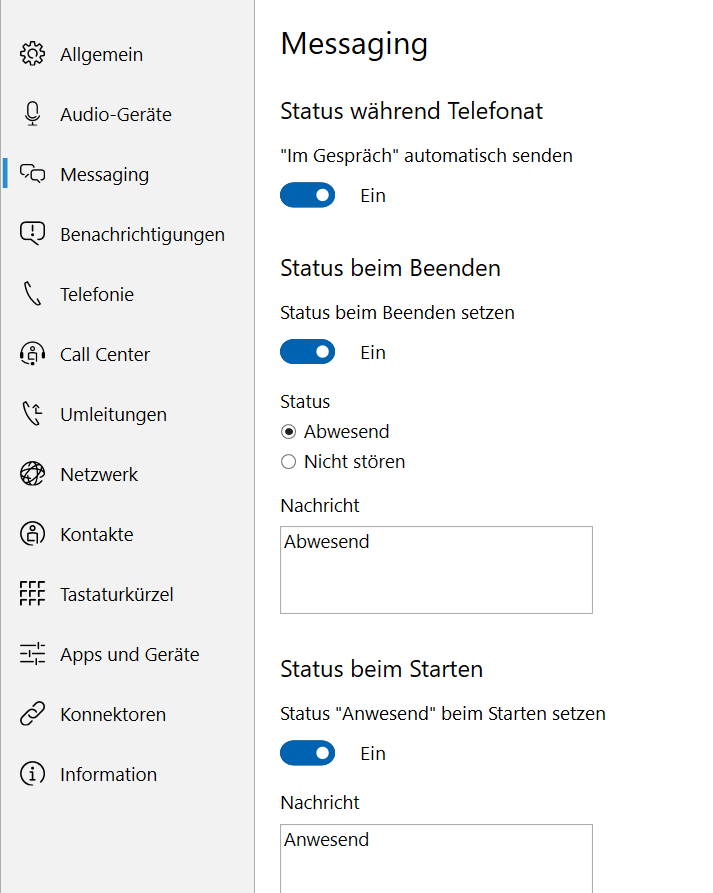
Task: Open Telefonie via the phone handset icon
Action: 32,294
